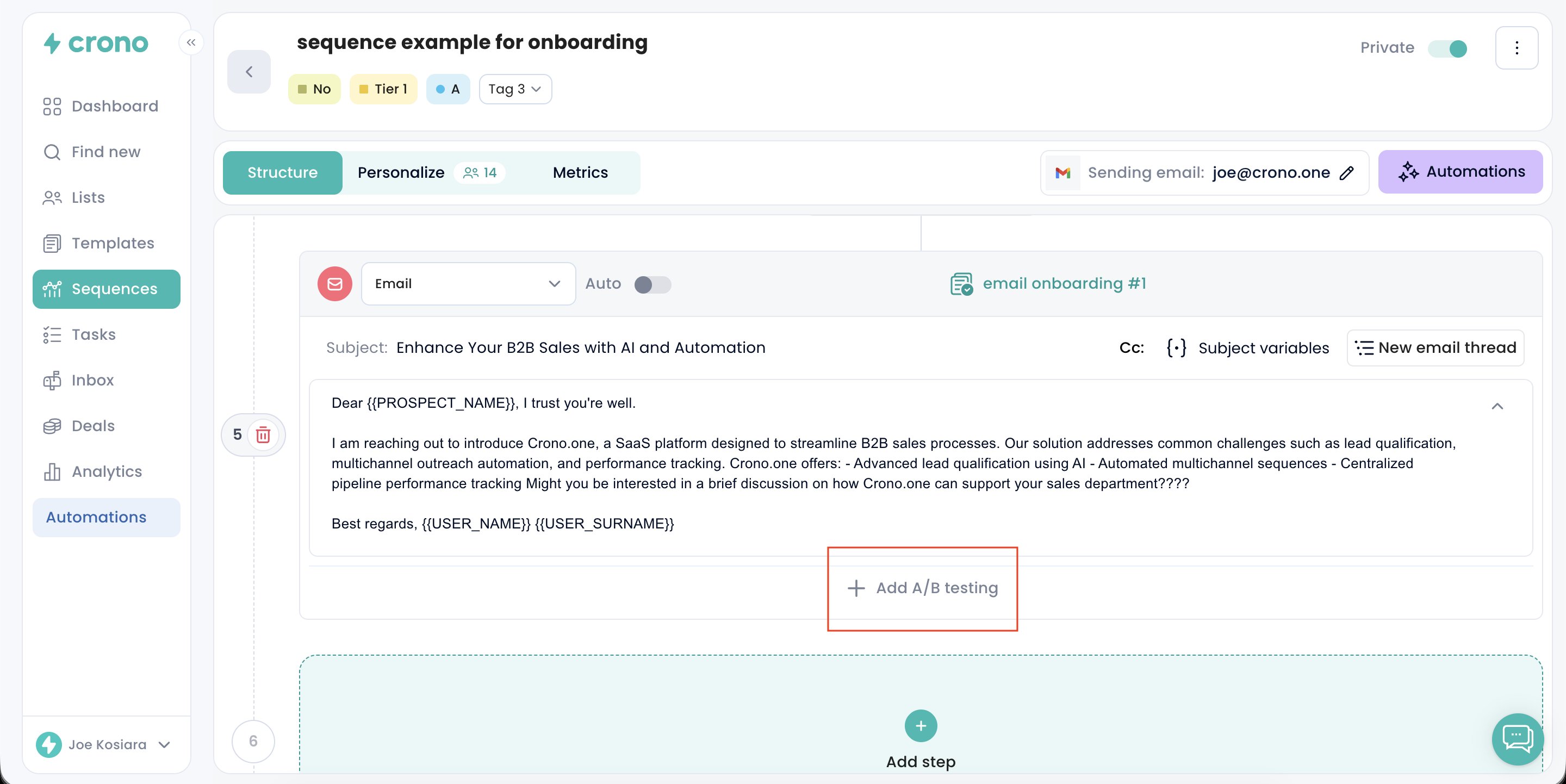Open the three-dot options menu

[1516, 48]
